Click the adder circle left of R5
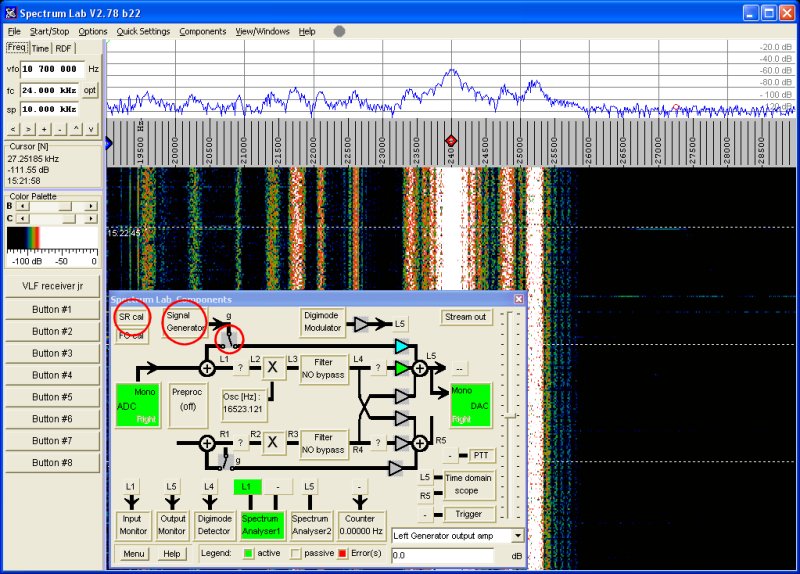 pyautogui.click(x=420, y=443)
